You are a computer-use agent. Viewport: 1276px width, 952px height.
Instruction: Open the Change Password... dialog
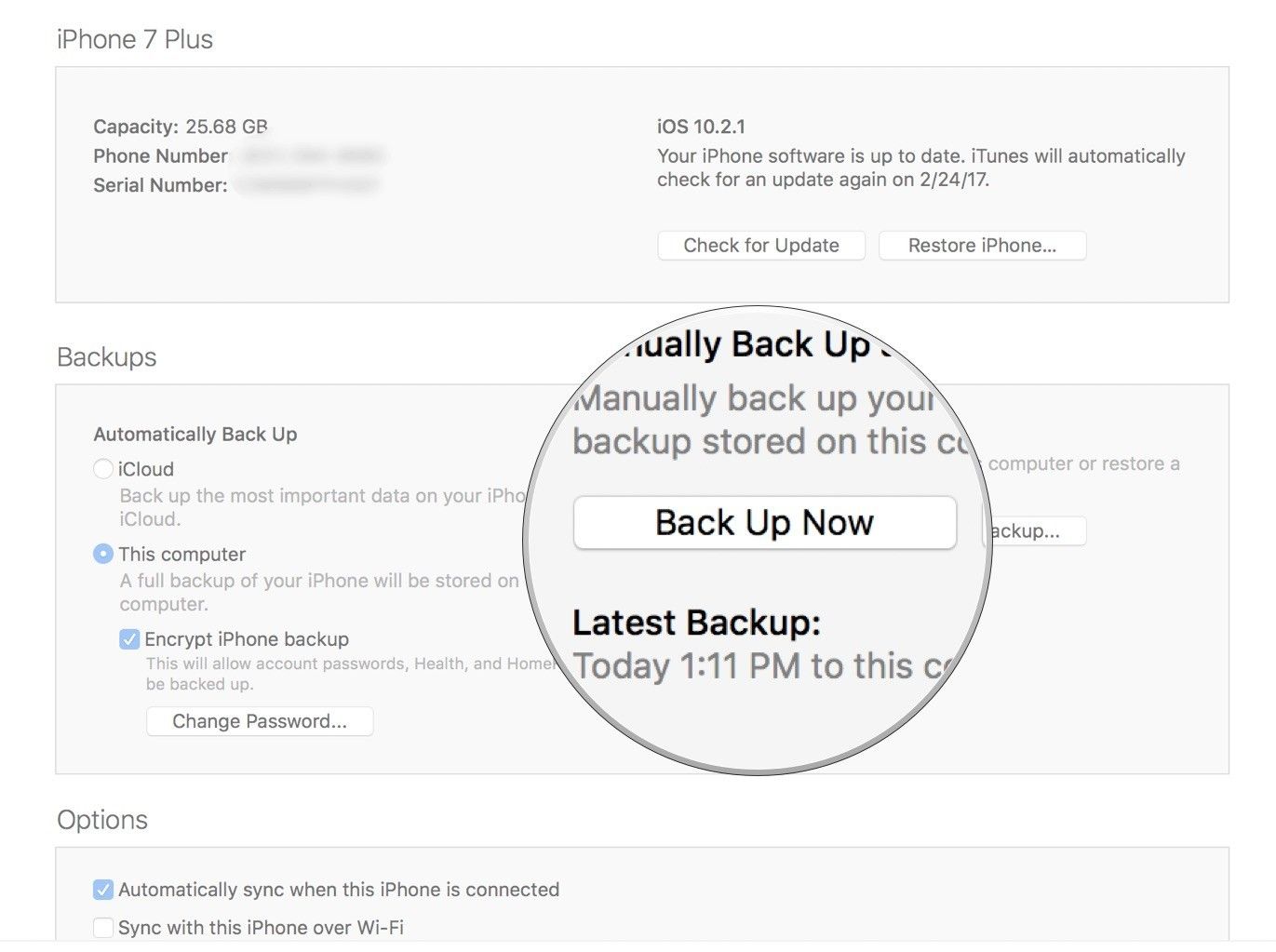(260, 721)
